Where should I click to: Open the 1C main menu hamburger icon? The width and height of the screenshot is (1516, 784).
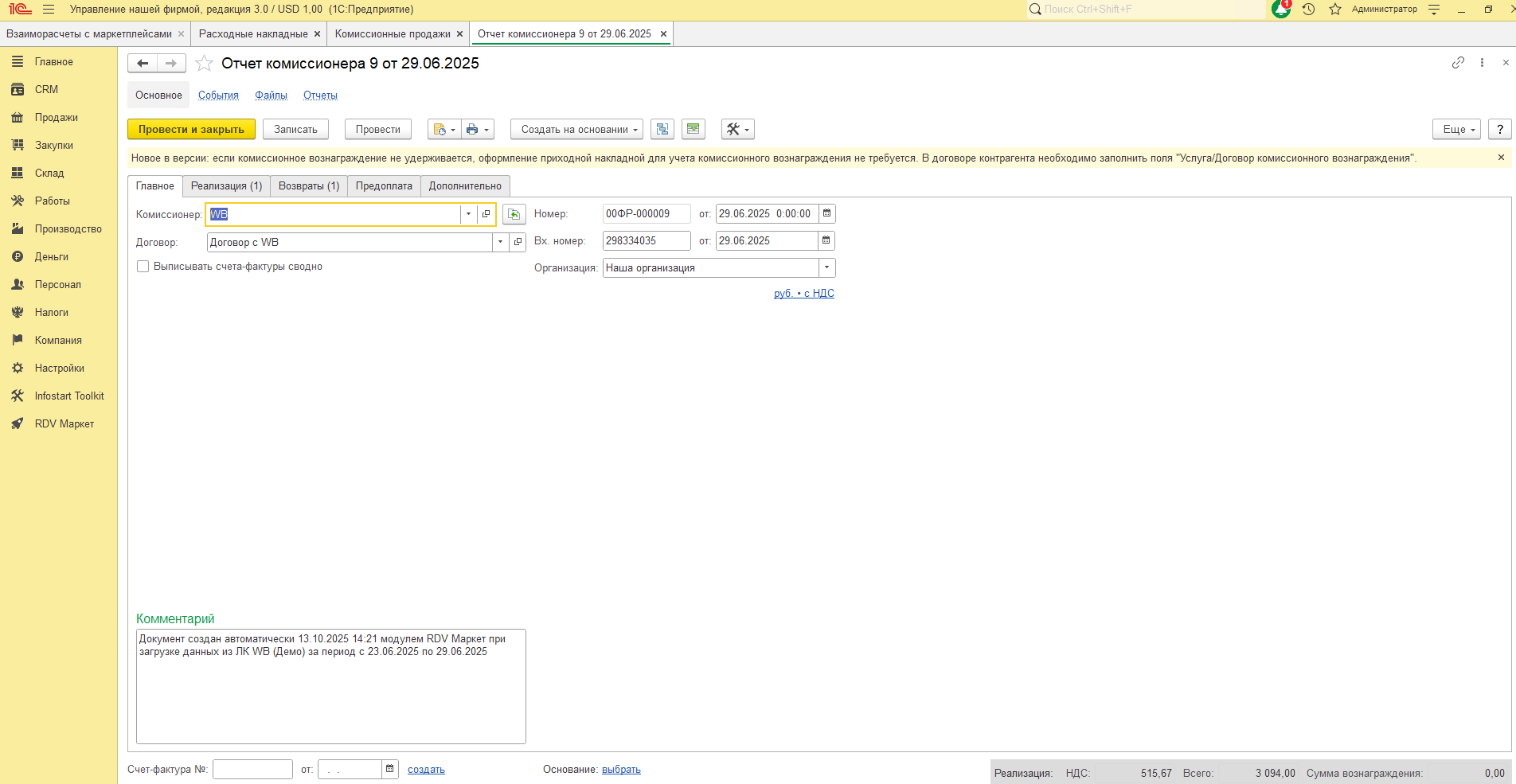click(49, 10)
